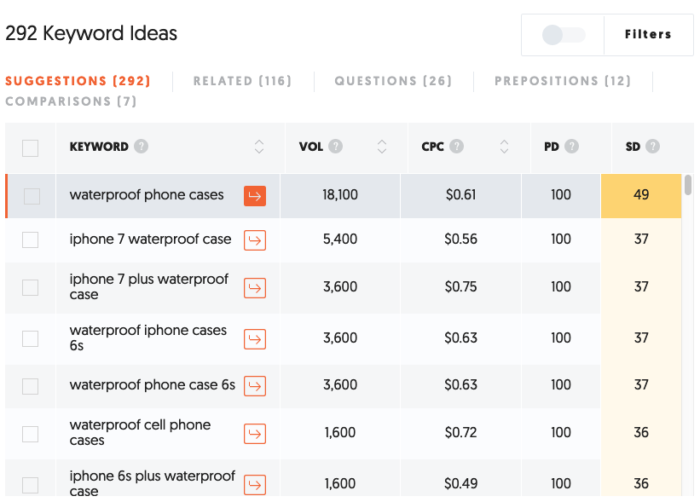Show help tooltip for KEYWORD column
Image resolution: width=700 pixels, height=502 pixels.
(x=141, y=146)
